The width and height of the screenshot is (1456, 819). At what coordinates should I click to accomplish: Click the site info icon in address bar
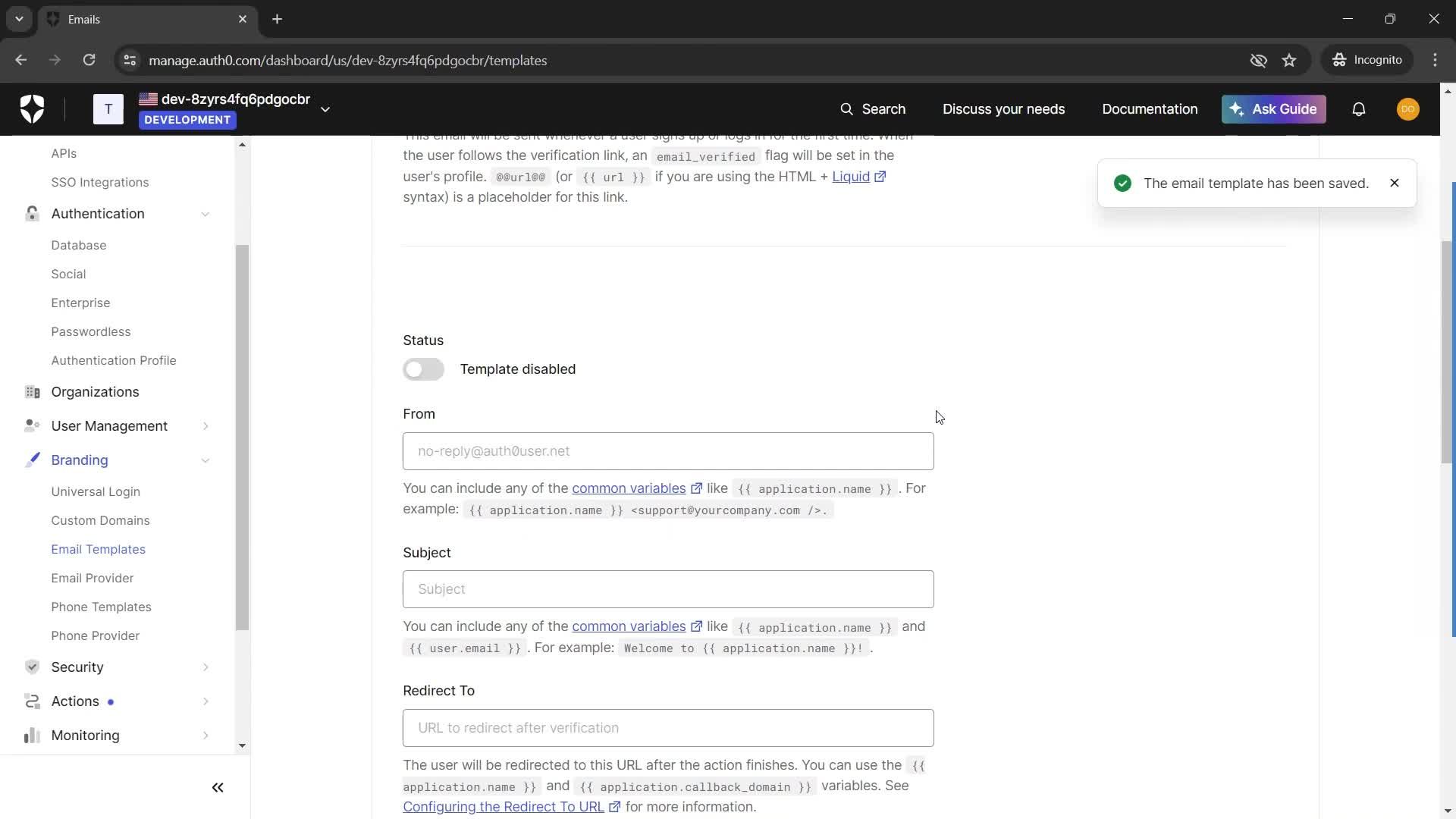point(130,60)
